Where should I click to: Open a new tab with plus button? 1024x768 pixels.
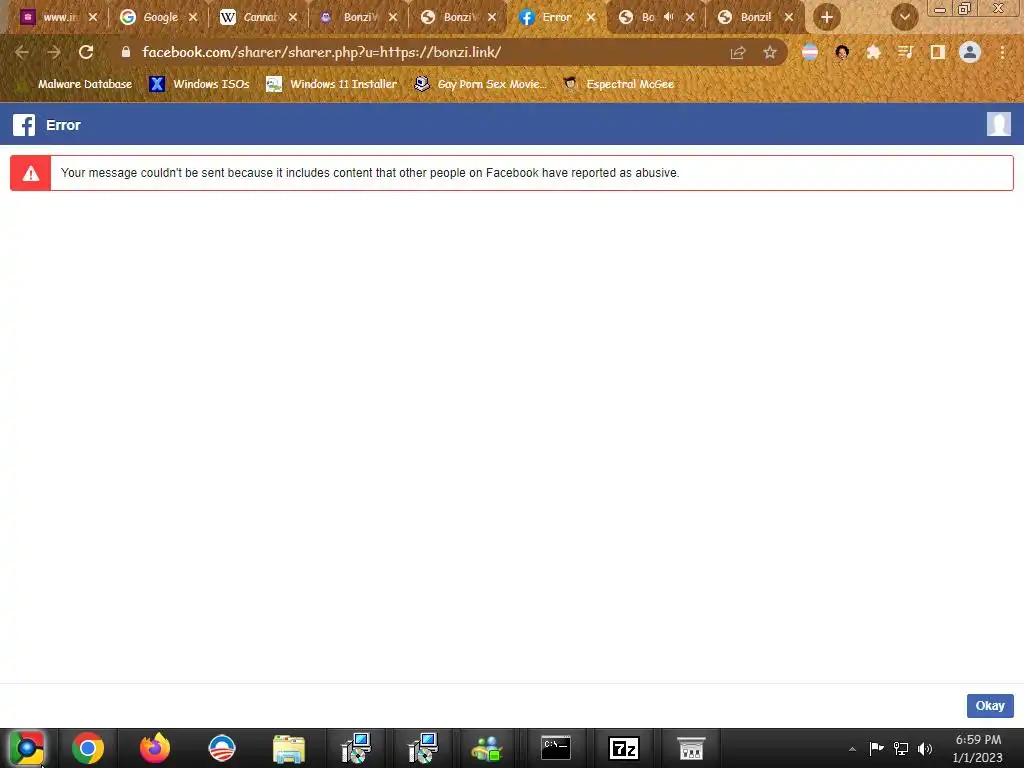(827, 17)
